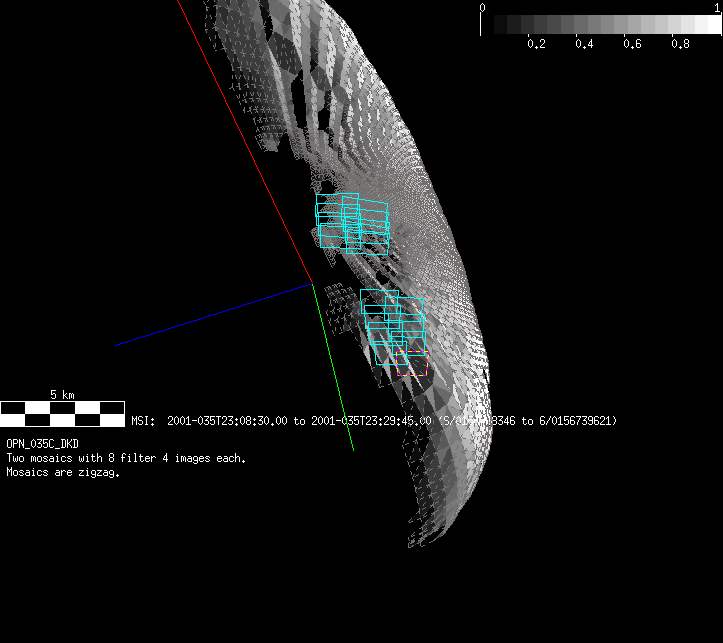Click text 'Two mosaics with 8 filter 4 images each.'

coord(126,458)
